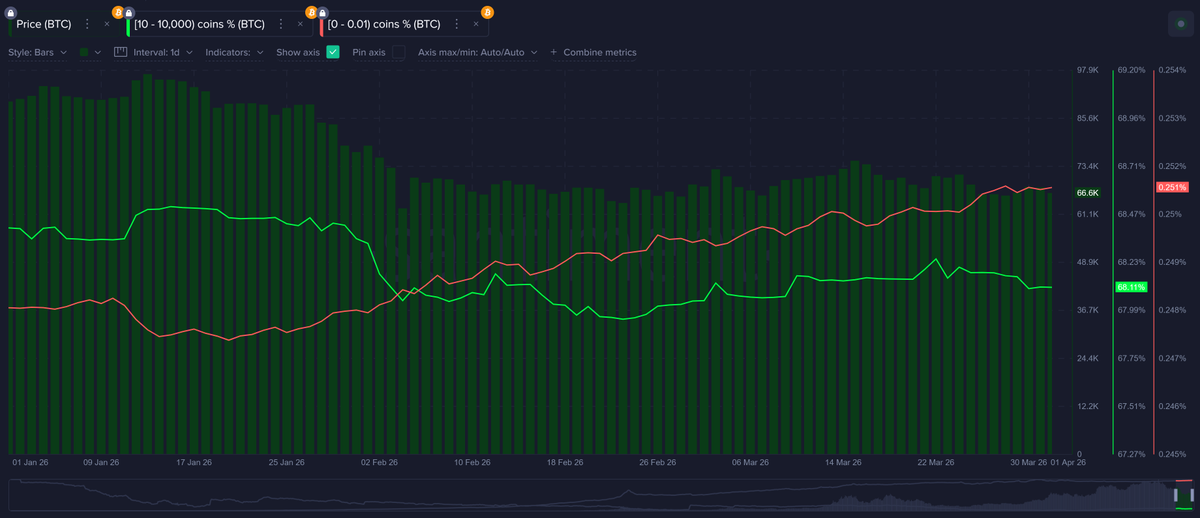This screenshot has height=518, width=1200.
Task: Click the interval ruler icon
Action: 121,52
